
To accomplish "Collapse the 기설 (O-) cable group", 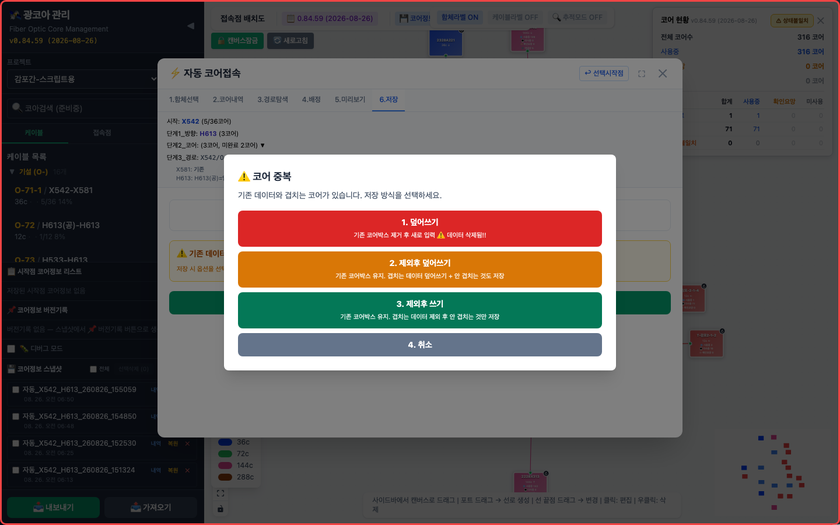I will 12,171.
